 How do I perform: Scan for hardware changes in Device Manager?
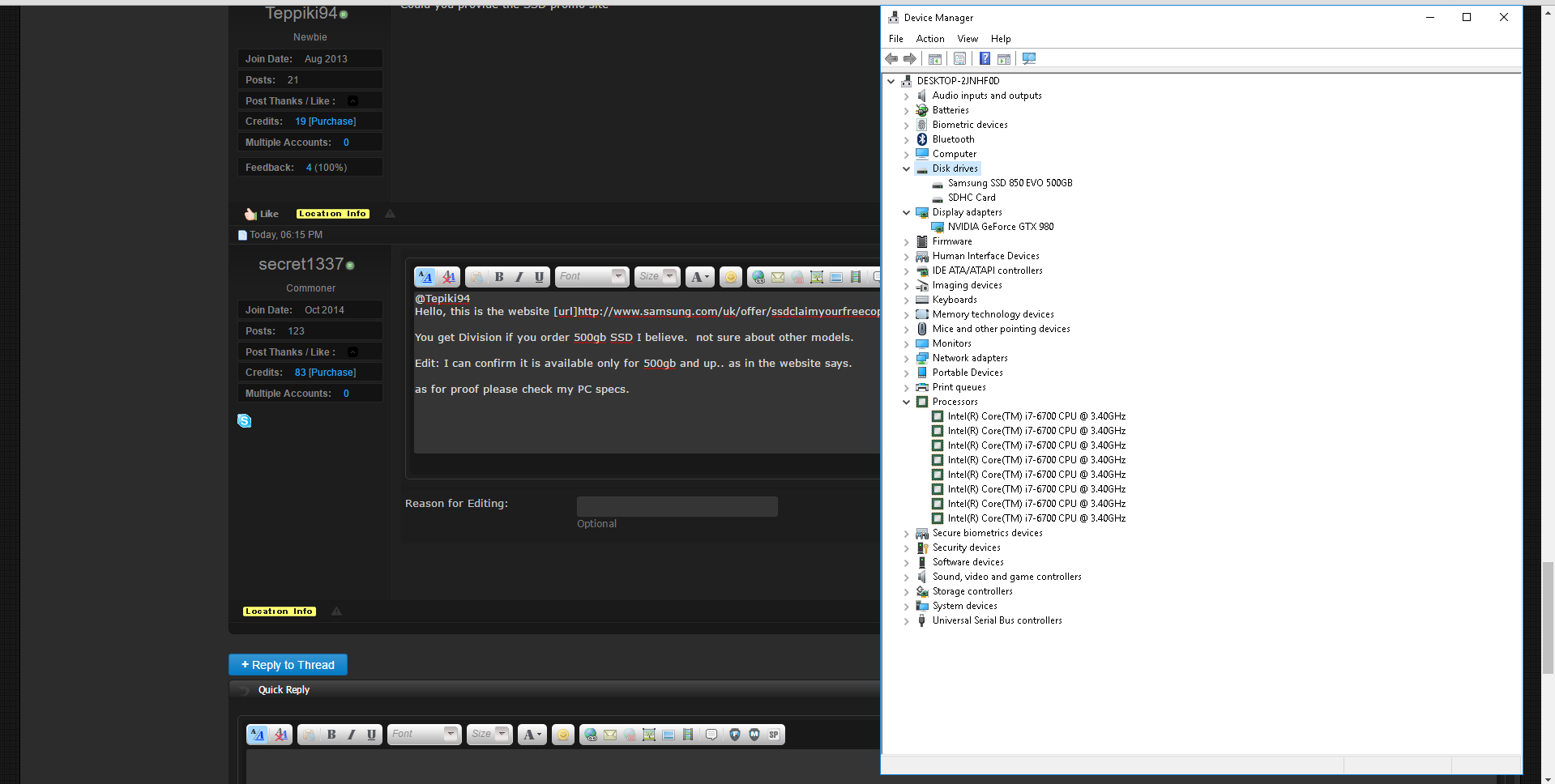click(x=1029, y=58)
